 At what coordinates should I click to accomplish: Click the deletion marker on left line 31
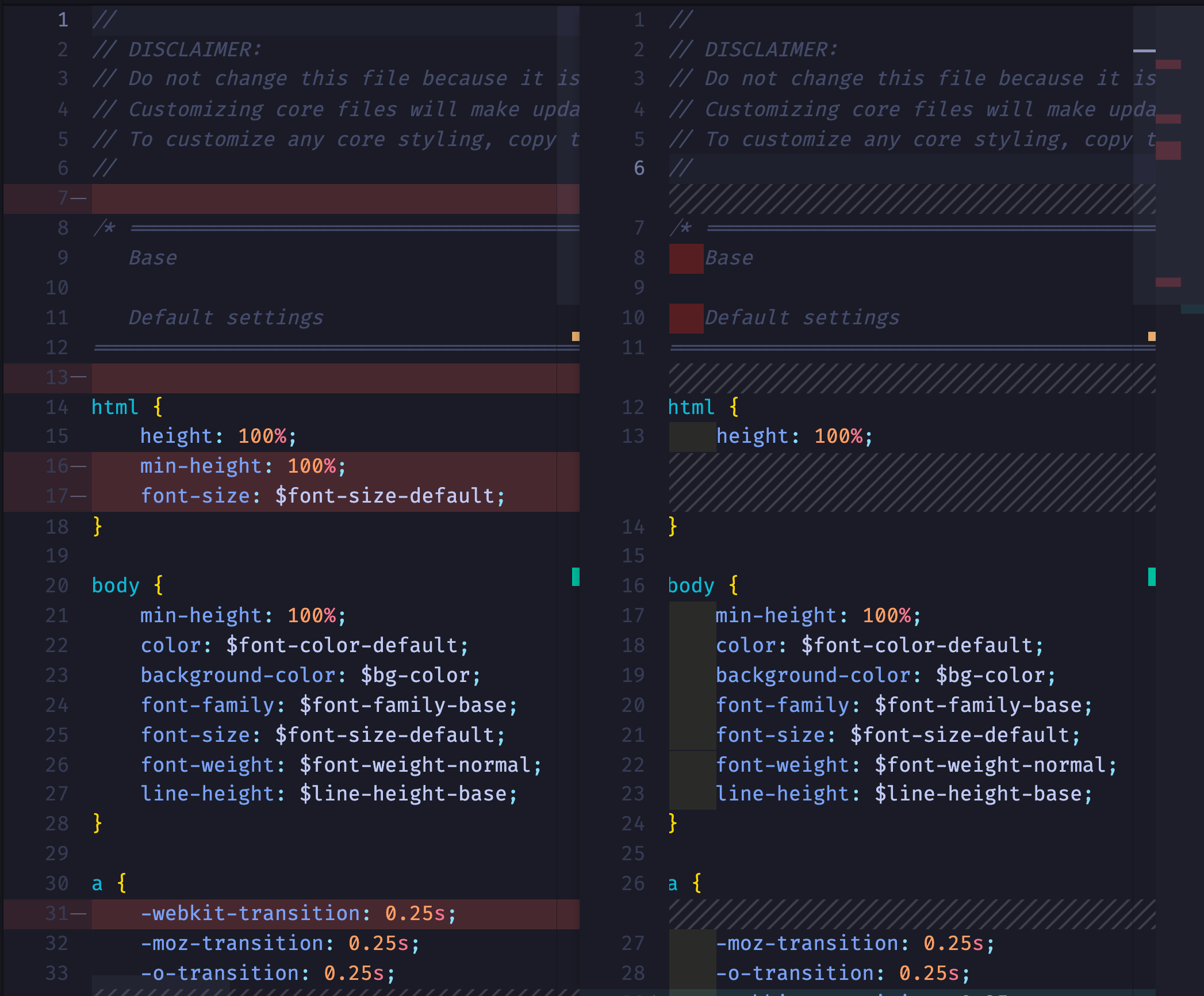(x=79, y=913)
